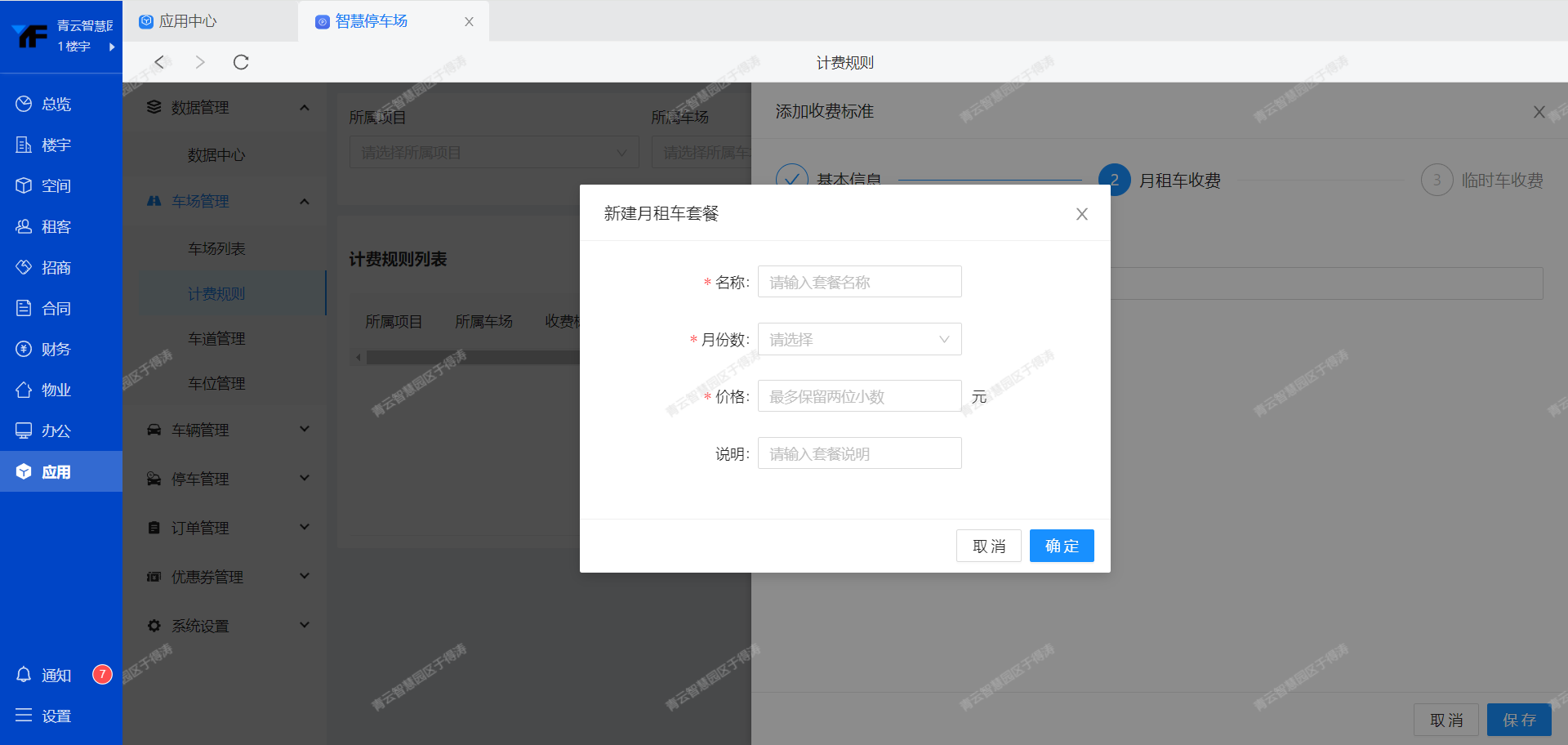Screen dimensions: 1568x745
Task: Click 确定 to confirm the package
Action: [x=1061, y=546]
